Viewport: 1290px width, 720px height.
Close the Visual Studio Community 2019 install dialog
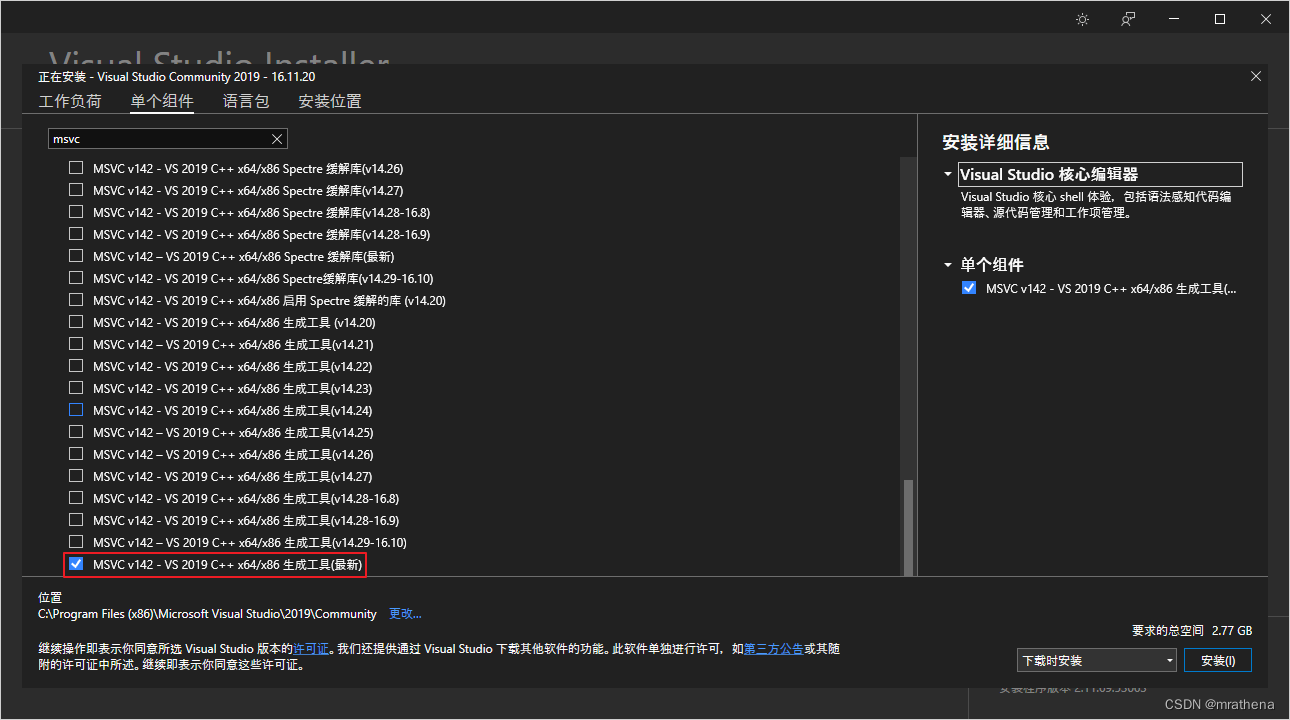click(1256, 76)
